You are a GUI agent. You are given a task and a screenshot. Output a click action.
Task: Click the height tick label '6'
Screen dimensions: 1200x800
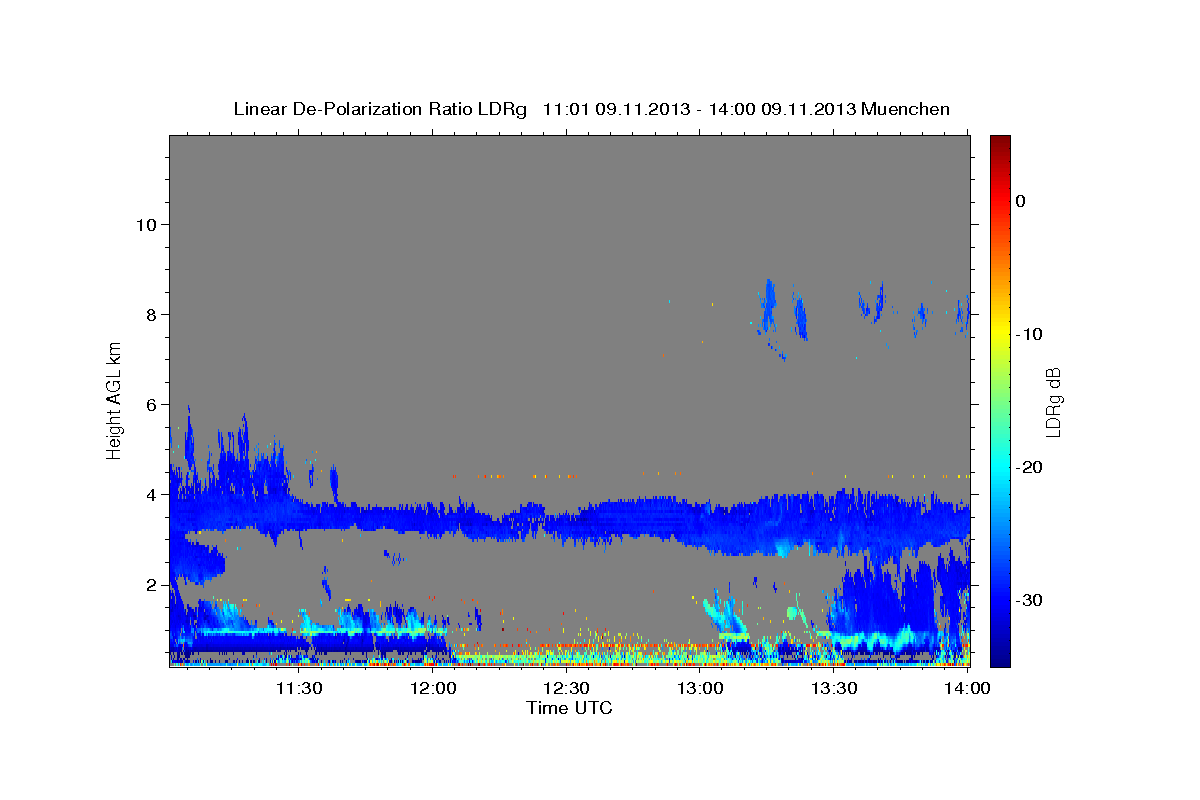pos(151,405)
